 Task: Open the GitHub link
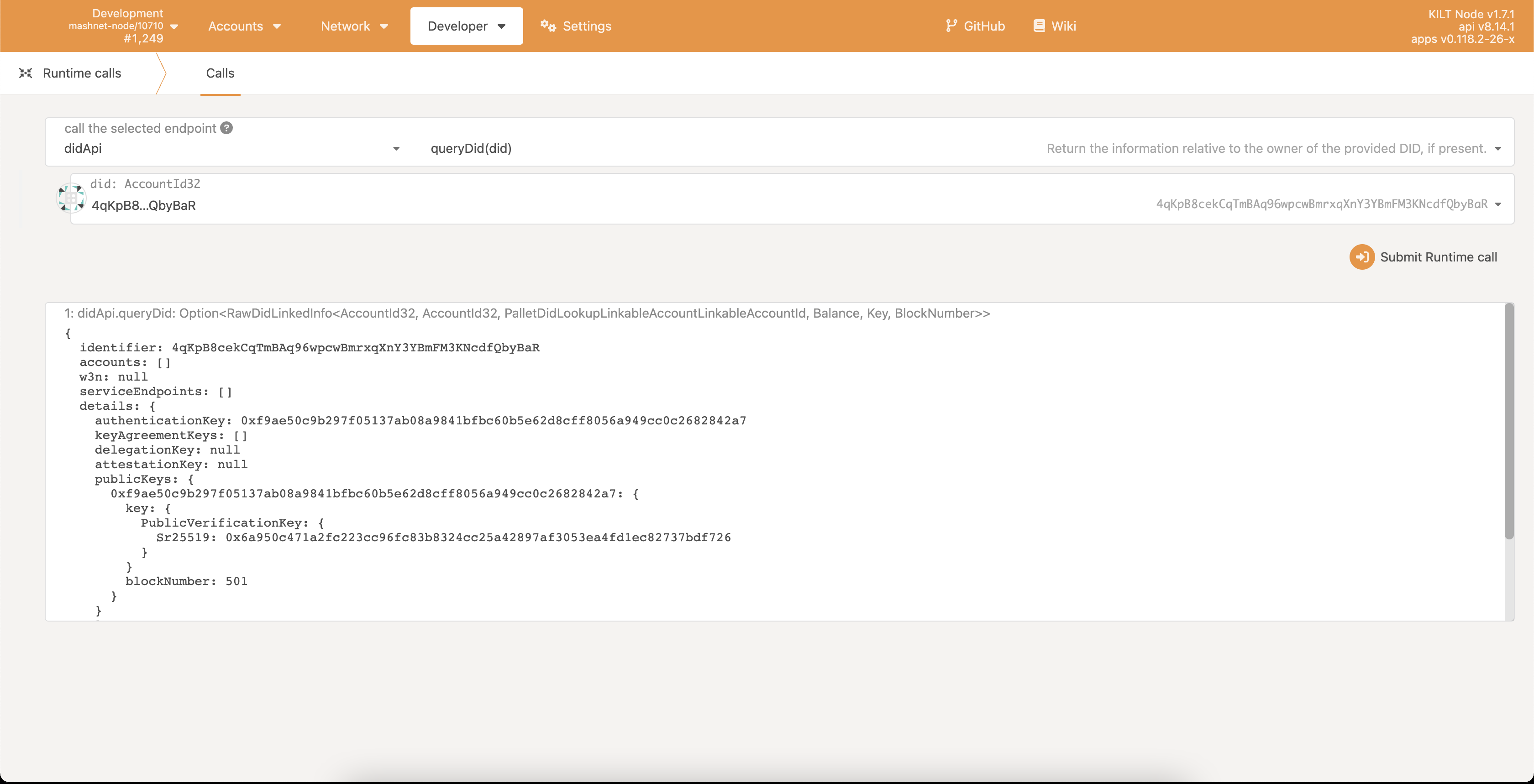[x=984, y=26]
